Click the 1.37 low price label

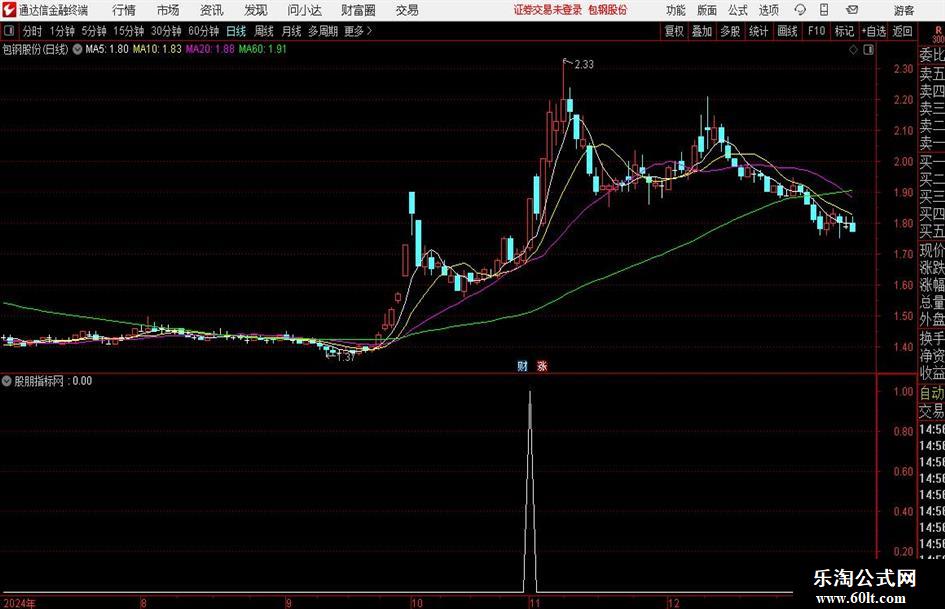(x=345, y=357)
